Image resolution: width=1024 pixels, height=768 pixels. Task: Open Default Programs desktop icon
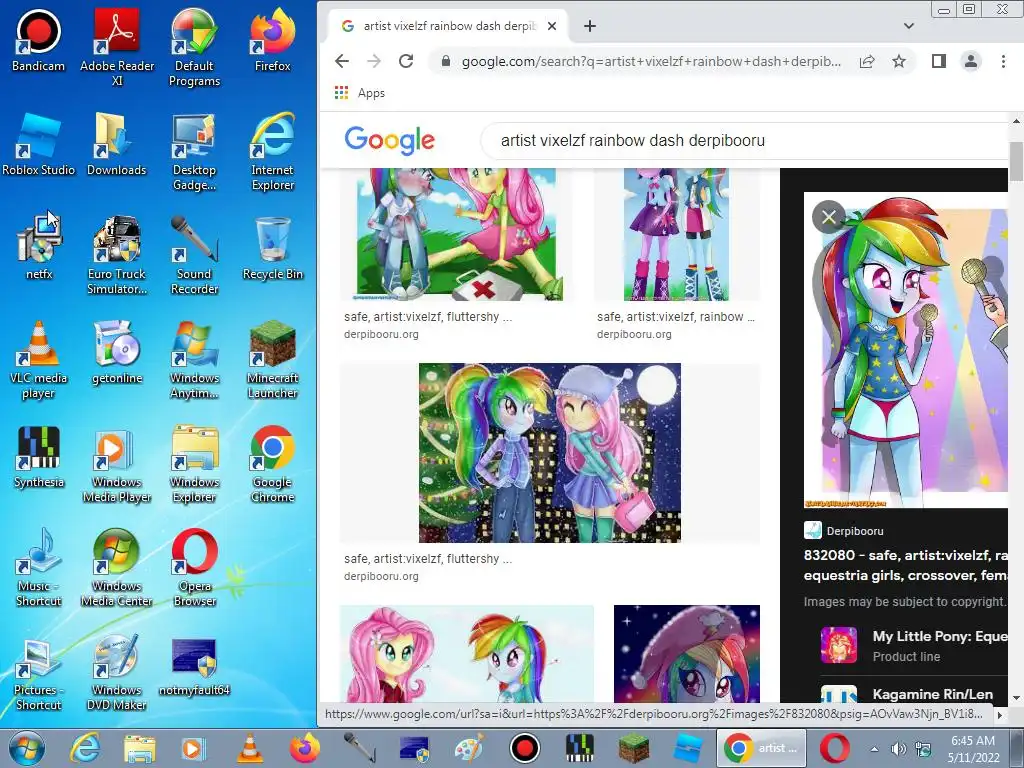194,47
